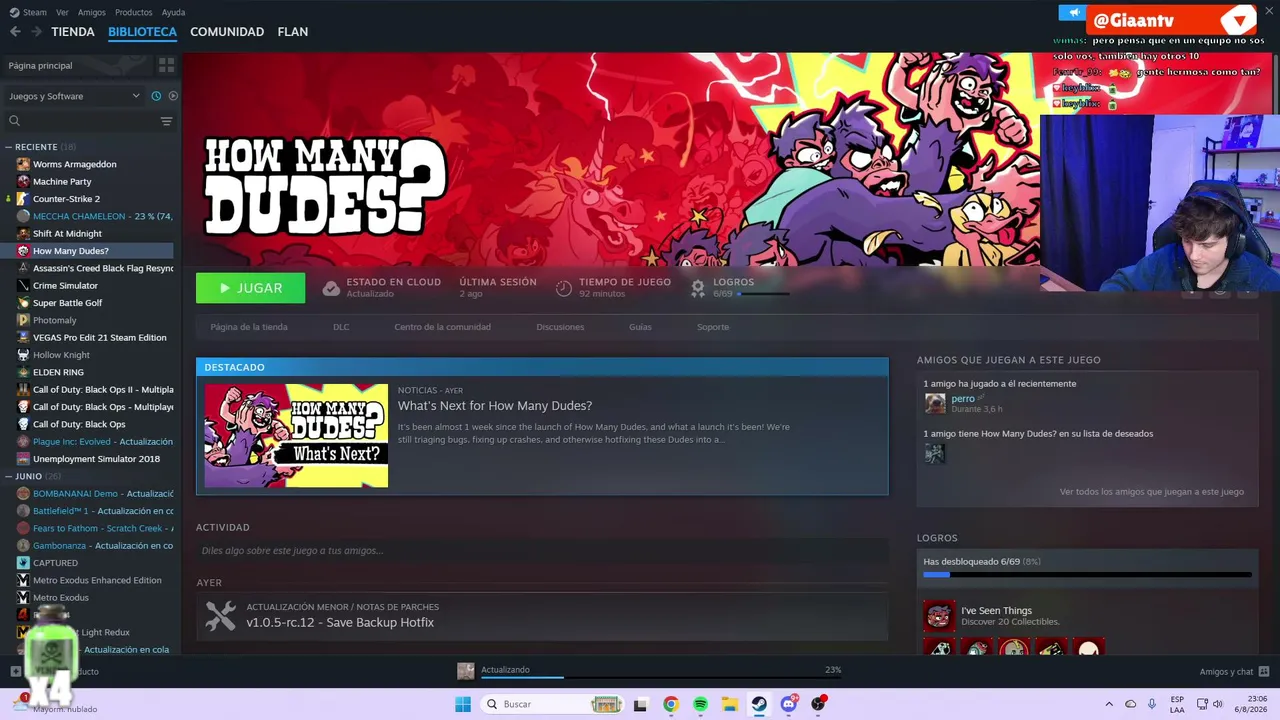1280x720 pixels.
Task: Click the Super Battle Golf game icon
Action: point(23,303)
